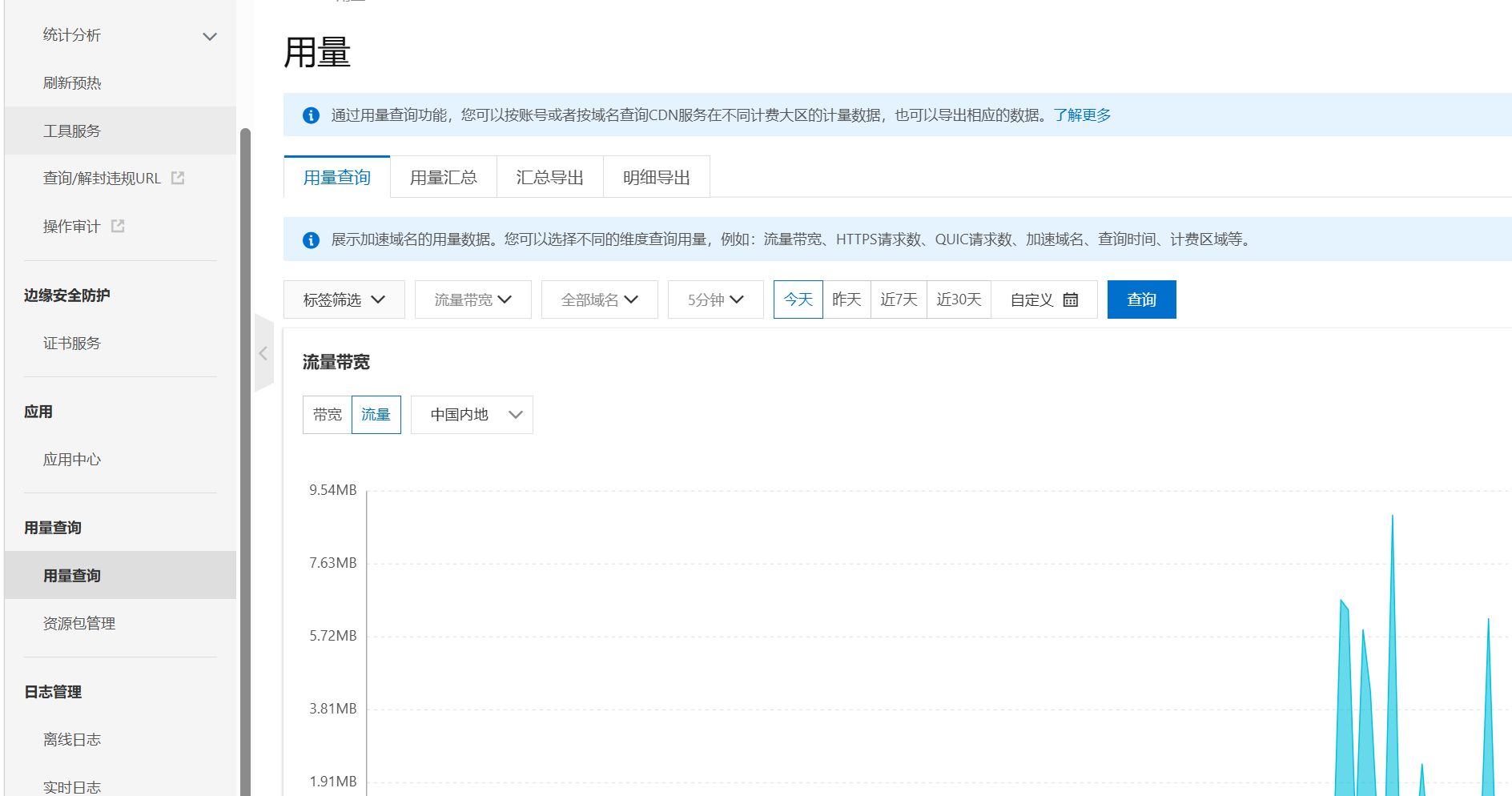Click the external link icon beside 操作审计
Image resolution: width=1512 pixels, height=796 pixels.
point(118,226)
